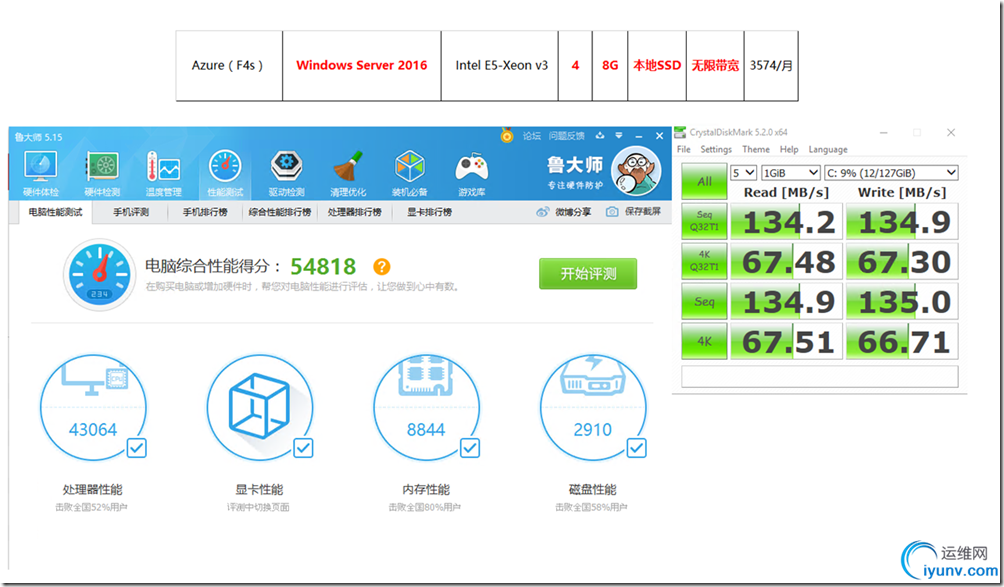Toggle the 处理器性能 checkbox
This screenshot has width=1004, height=587.
click(x=136, y=447)
